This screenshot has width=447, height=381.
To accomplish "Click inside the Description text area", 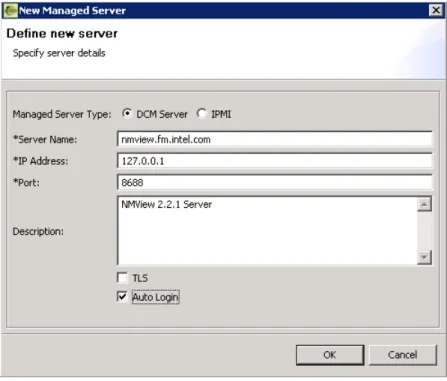I will click(x=267, y=231).
